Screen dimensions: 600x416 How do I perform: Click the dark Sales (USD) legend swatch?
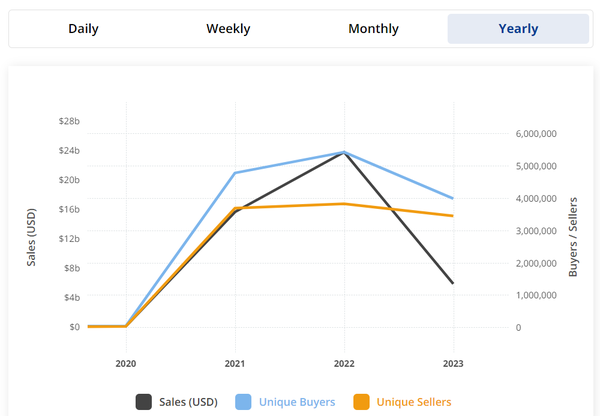click(144, 402)
